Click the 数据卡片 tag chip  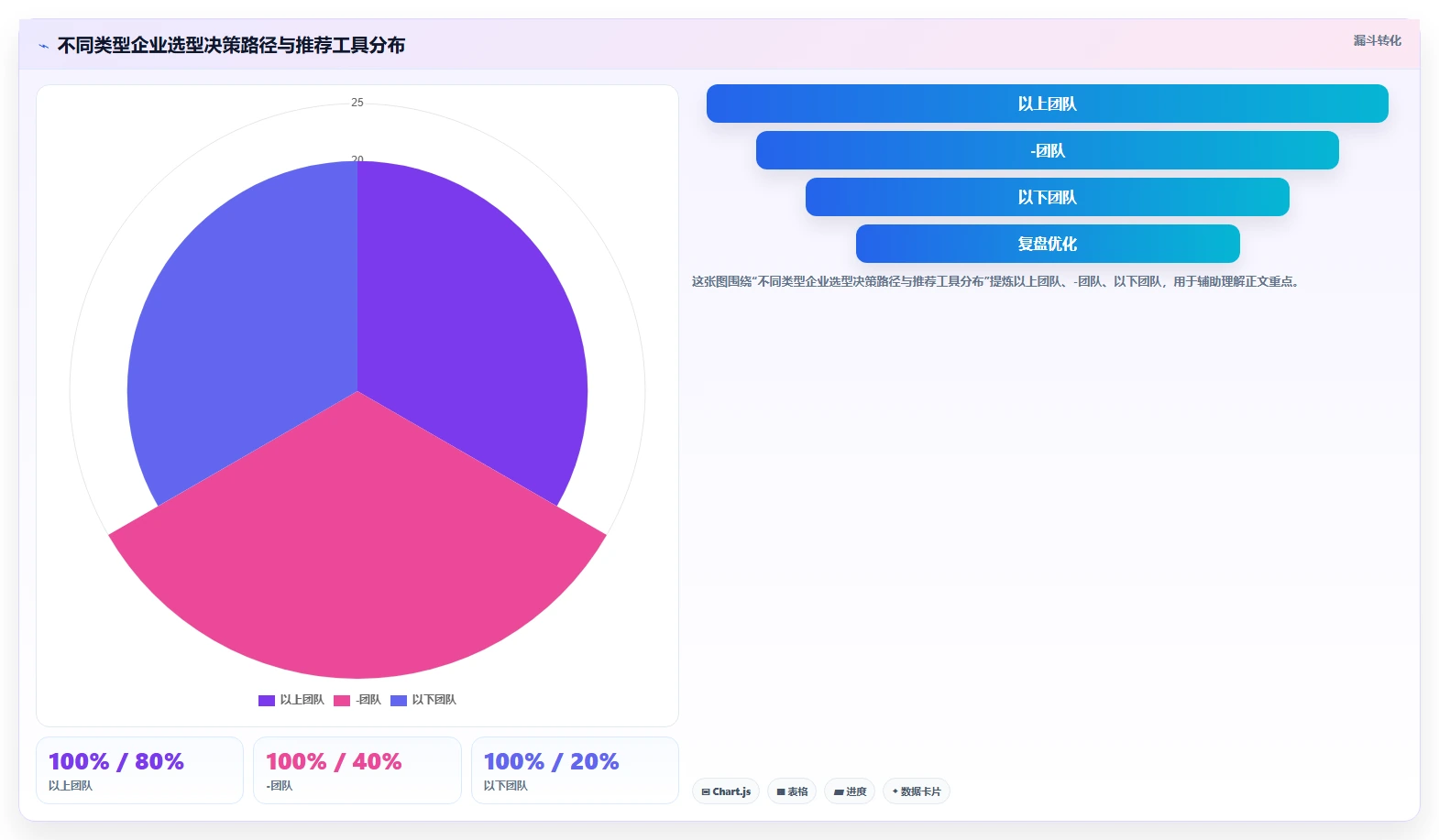[x=917, y=791]
